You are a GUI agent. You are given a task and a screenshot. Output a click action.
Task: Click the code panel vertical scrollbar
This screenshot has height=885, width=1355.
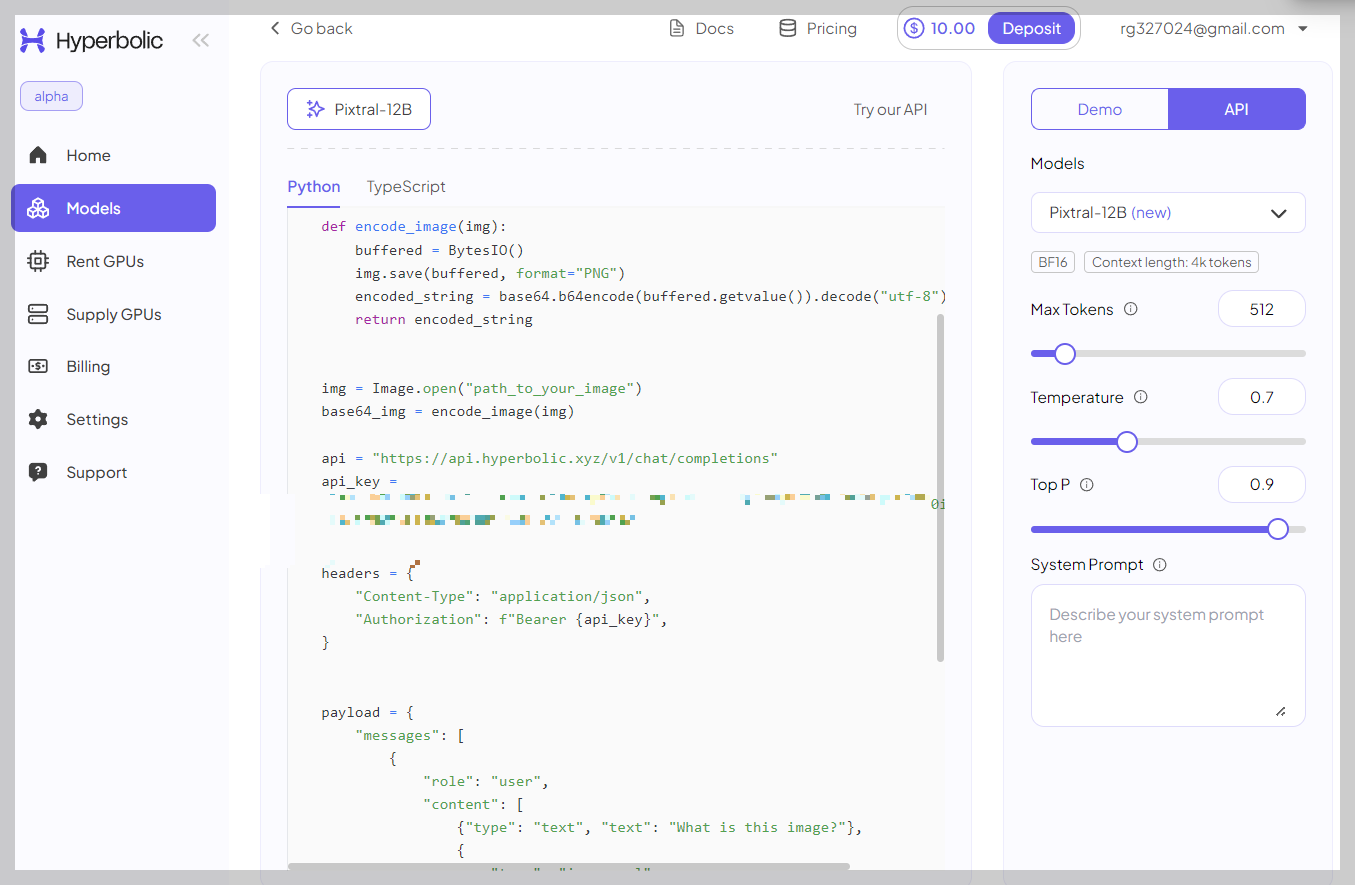(940, 488)
